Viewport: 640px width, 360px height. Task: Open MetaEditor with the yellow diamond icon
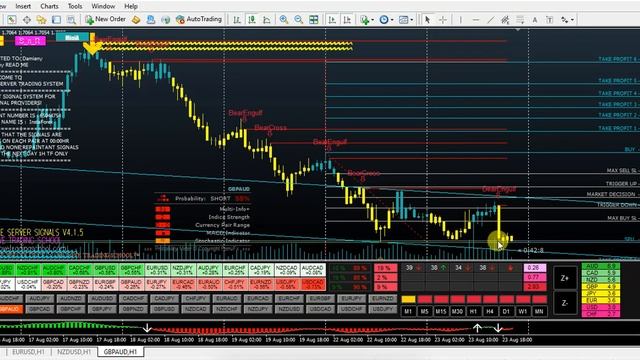pos(136,20)
